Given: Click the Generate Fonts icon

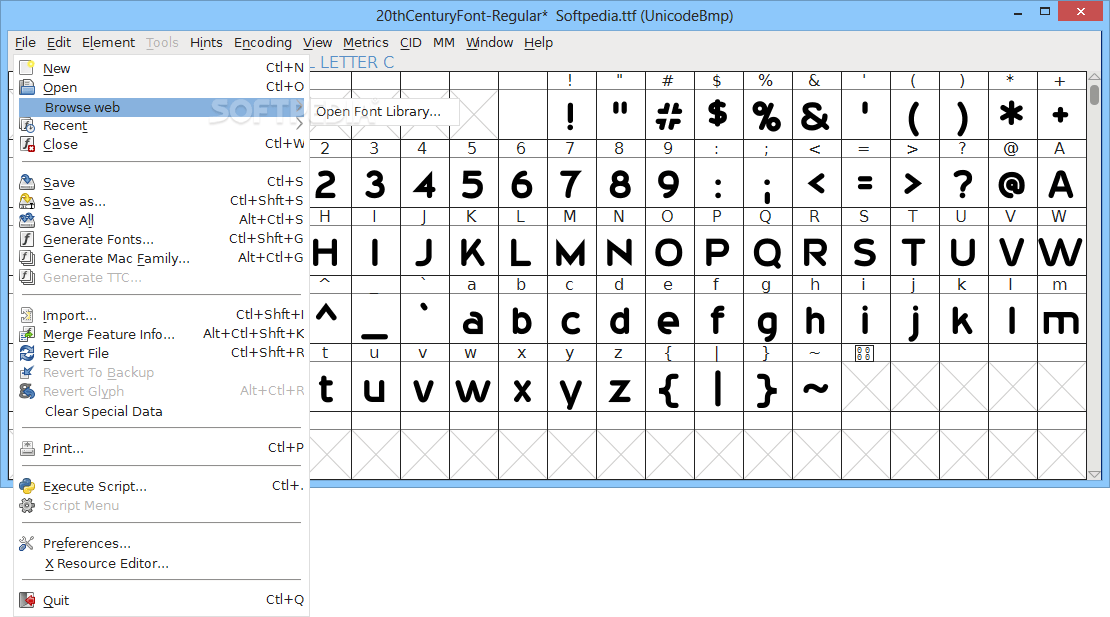Looking at the screenshot, I should pyautogui.click(x=27, y=239).
